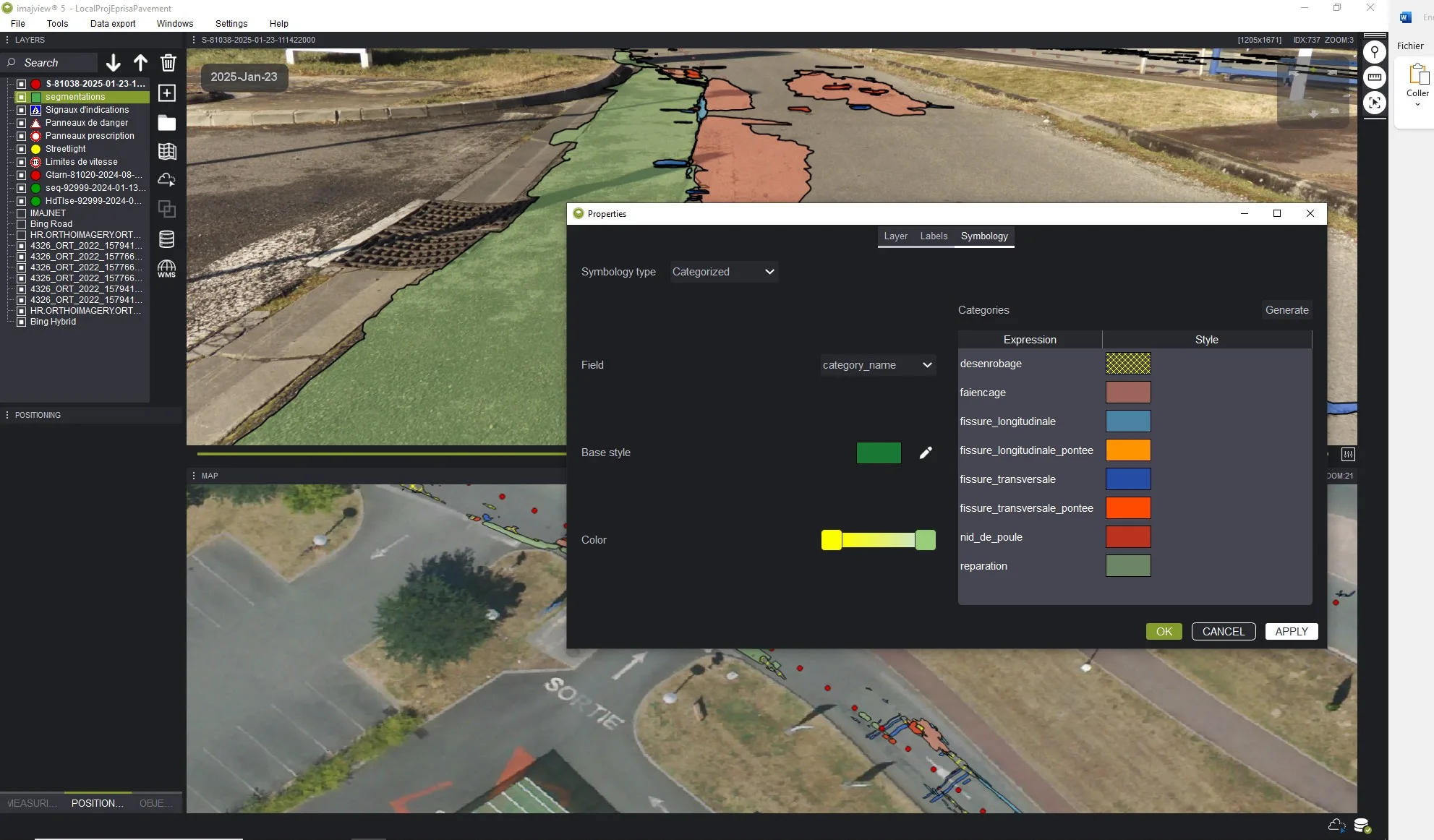The image size is (1434, 840).
Task: Toggle IMAJNET layer checkbox
Action: tap(22, 213)
